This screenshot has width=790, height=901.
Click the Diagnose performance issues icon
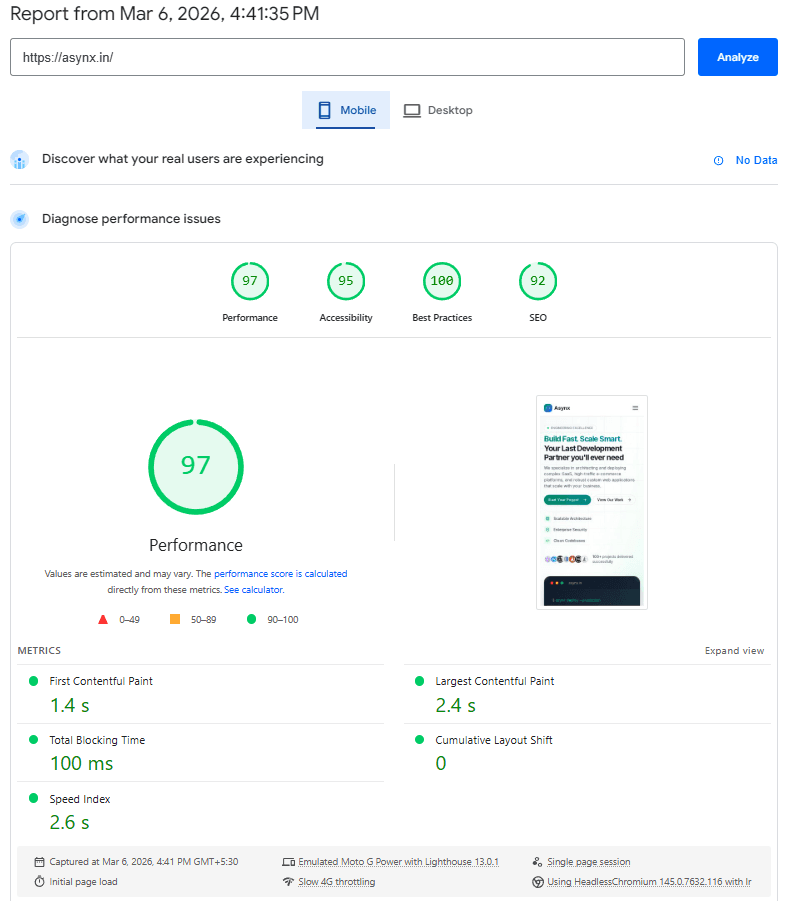pyautogui.click(x=20, y=219)
